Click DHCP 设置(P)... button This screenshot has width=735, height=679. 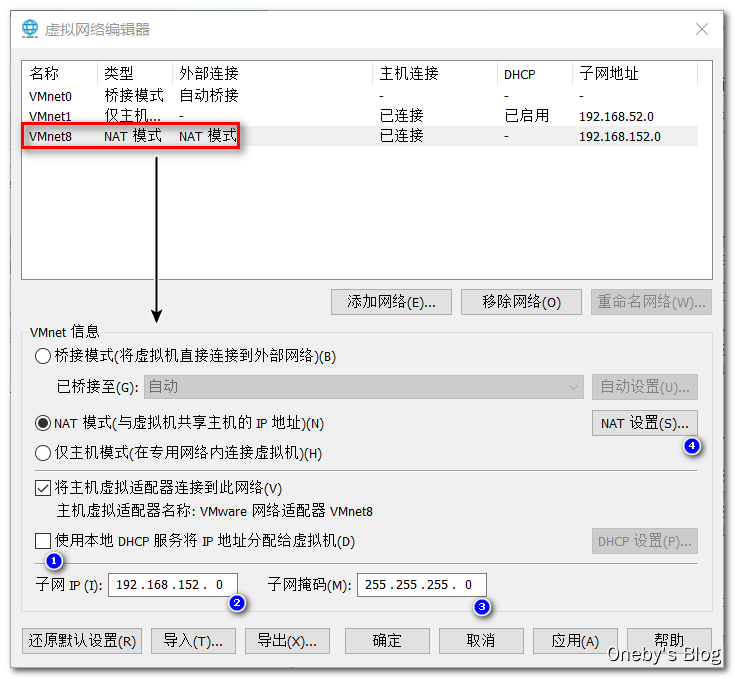pos(645,541)
